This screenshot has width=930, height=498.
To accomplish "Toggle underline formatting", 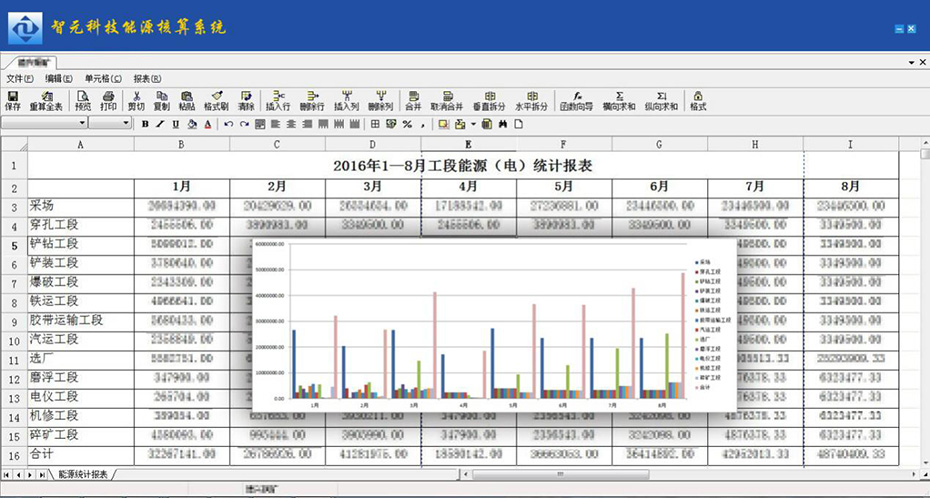I will pos(176,124).
